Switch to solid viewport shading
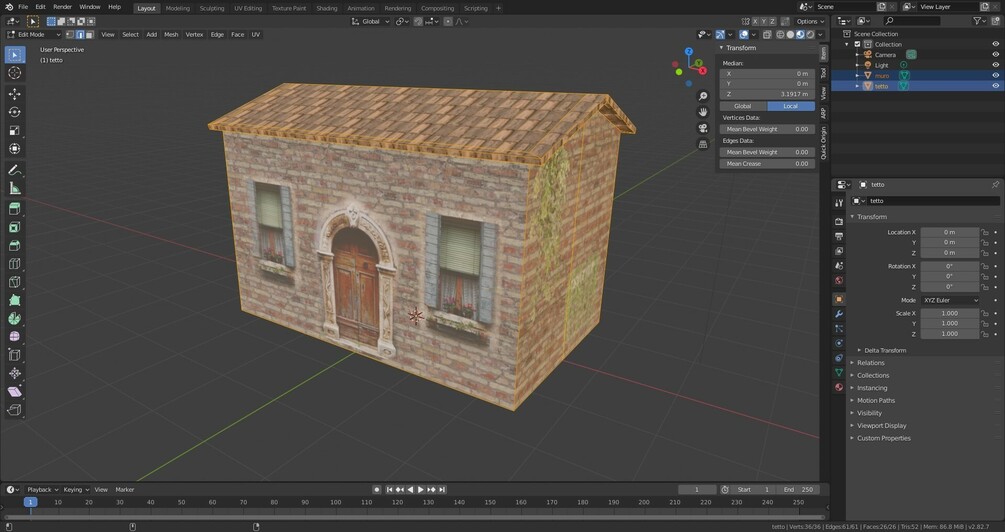This screenshot has height=532, width=1005. [x=790, y=35]
